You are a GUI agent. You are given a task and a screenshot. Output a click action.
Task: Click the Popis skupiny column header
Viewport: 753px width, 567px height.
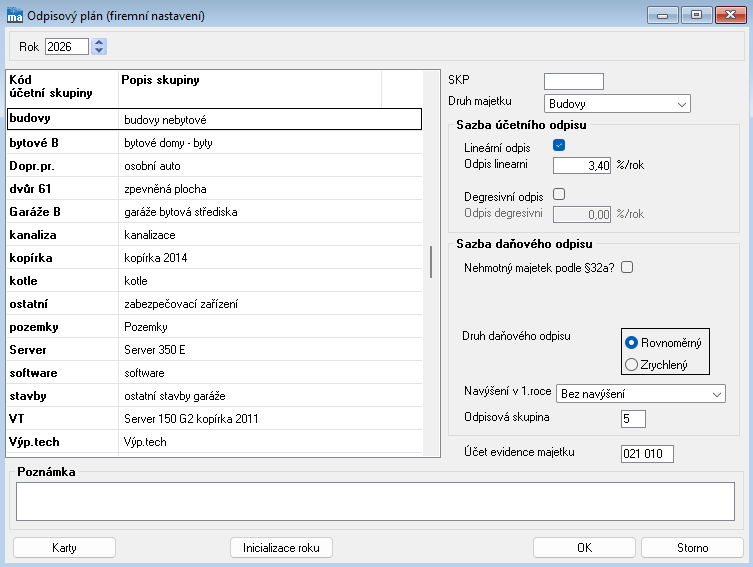coord(250,88)
